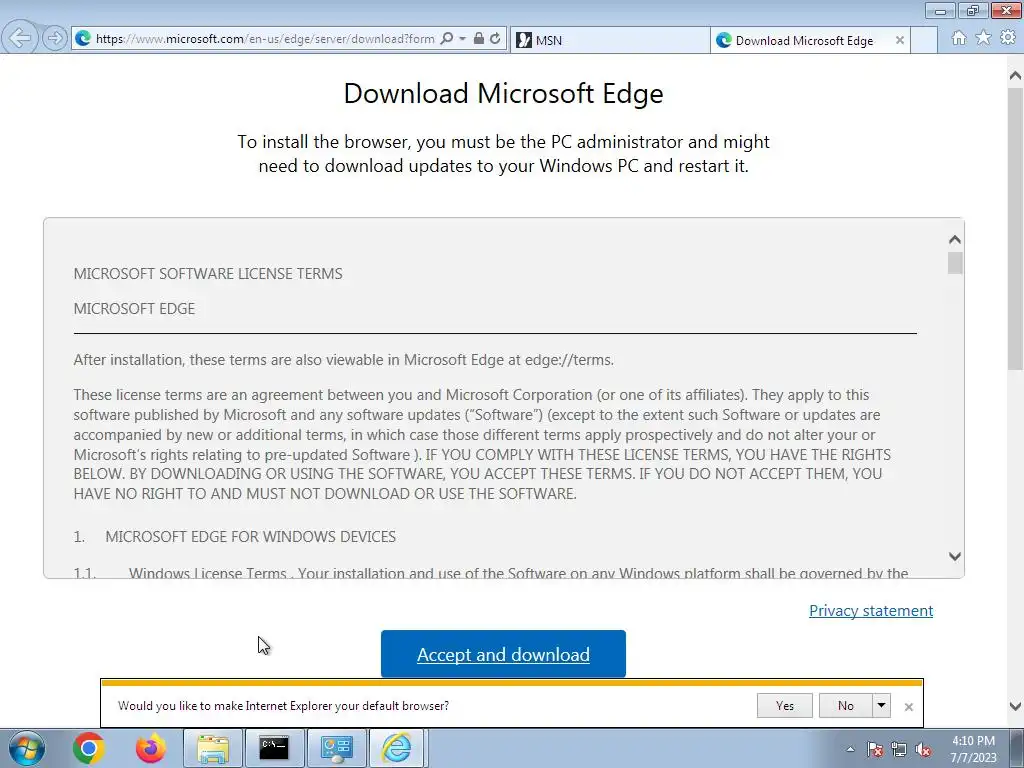Click the Show desktop strip by the clock
The width and height of the screenshot is (1024, 768).
[x=1017, y=748]
